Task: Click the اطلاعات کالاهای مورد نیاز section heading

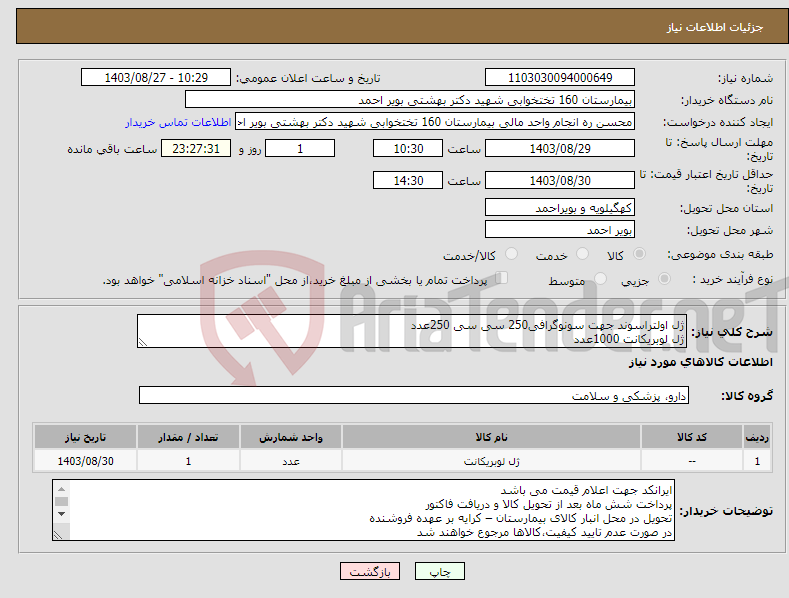Action: tap(700, 362)
